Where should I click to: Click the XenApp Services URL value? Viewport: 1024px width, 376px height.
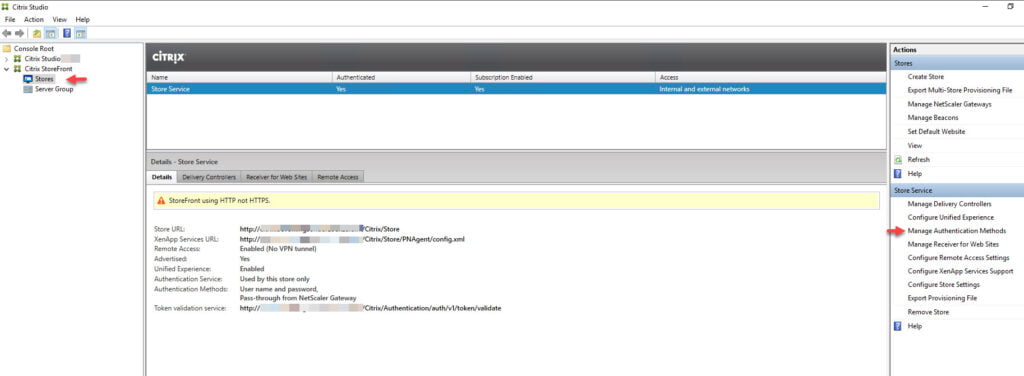tap(352, 240)
